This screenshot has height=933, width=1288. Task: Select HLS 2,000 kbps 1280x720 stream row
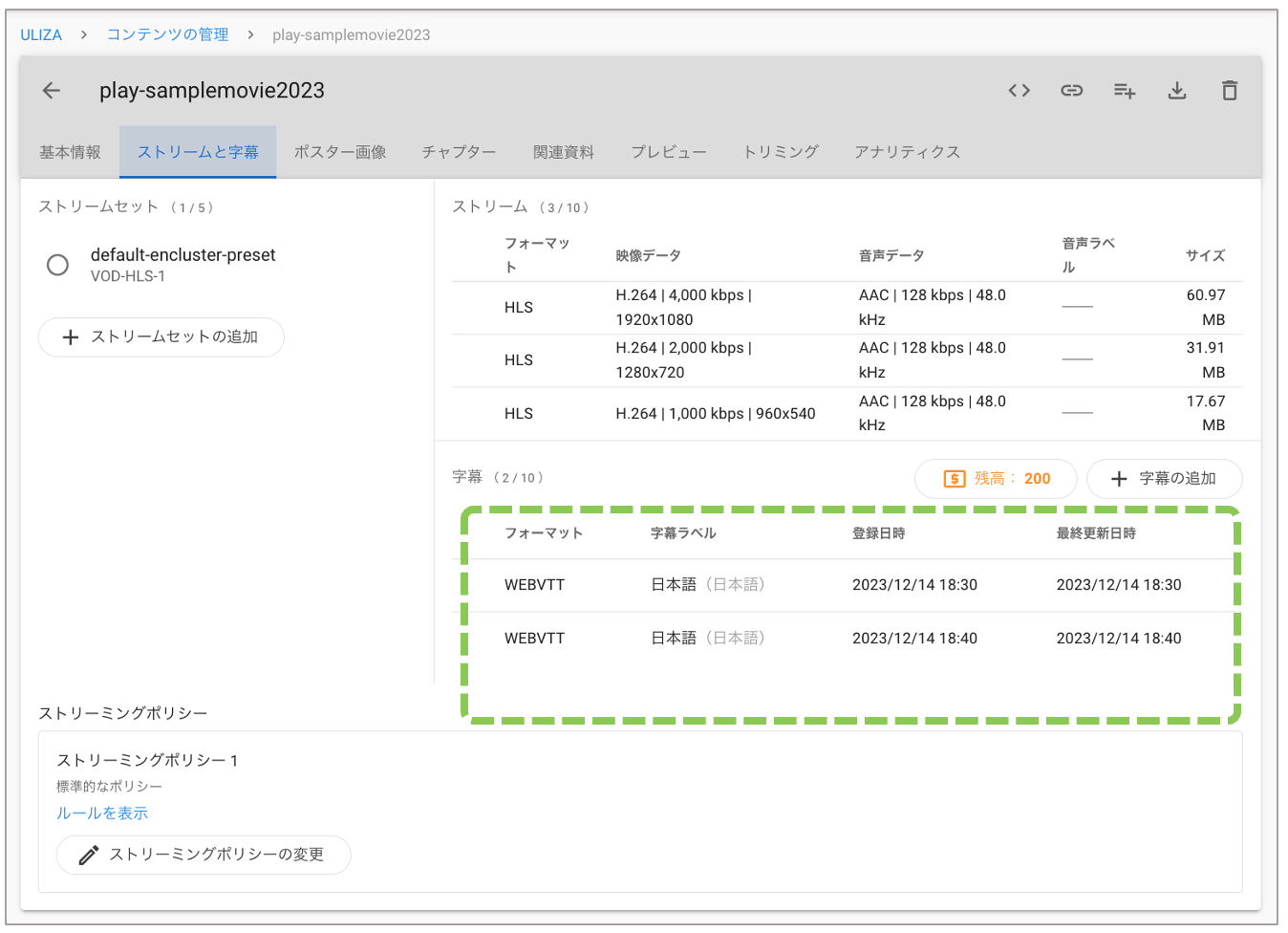847,360
